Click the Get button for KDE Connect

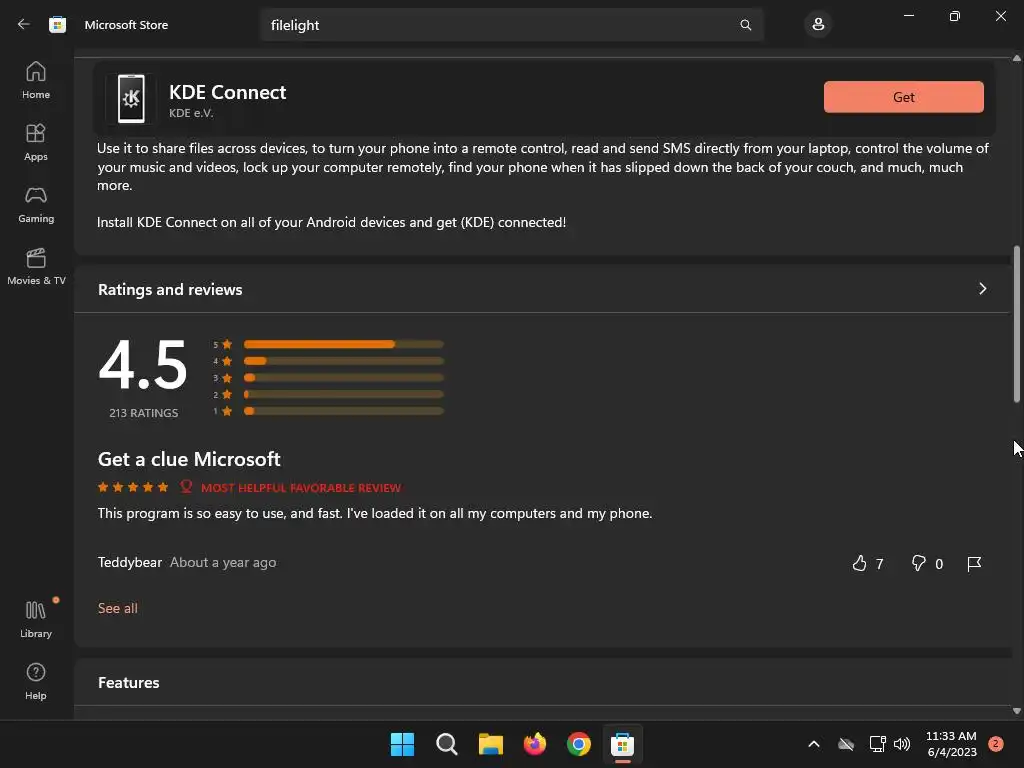904,97
